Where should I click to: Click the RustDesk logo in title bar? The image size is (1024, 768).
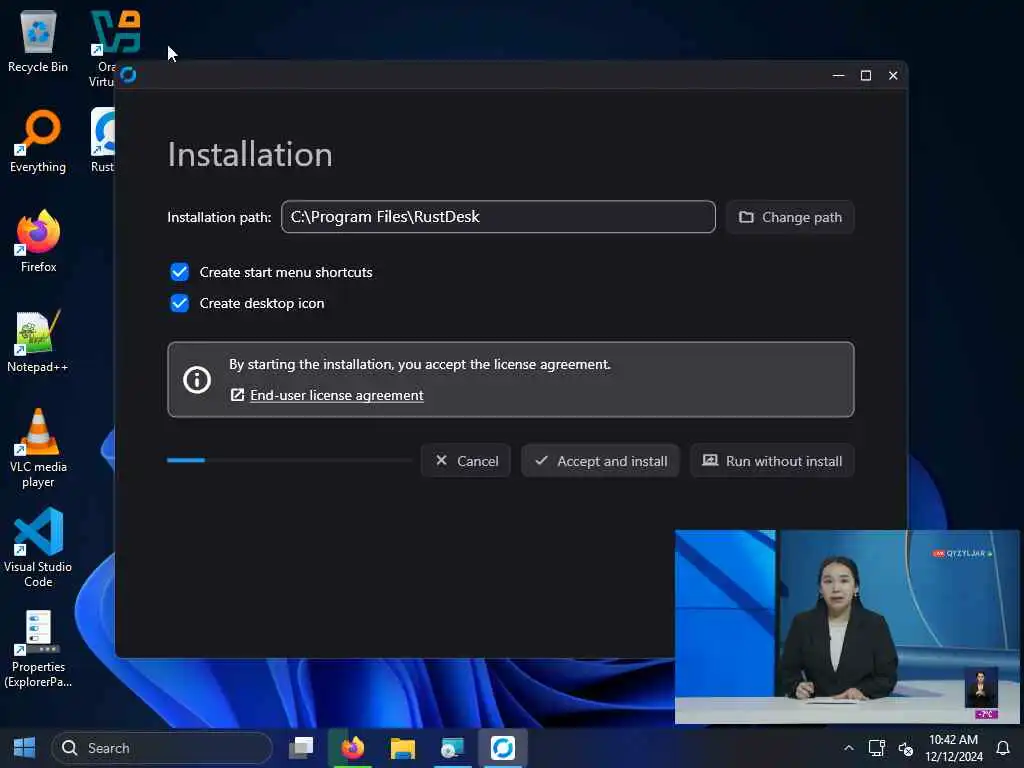pyautogui.click(x=129, y=75)
